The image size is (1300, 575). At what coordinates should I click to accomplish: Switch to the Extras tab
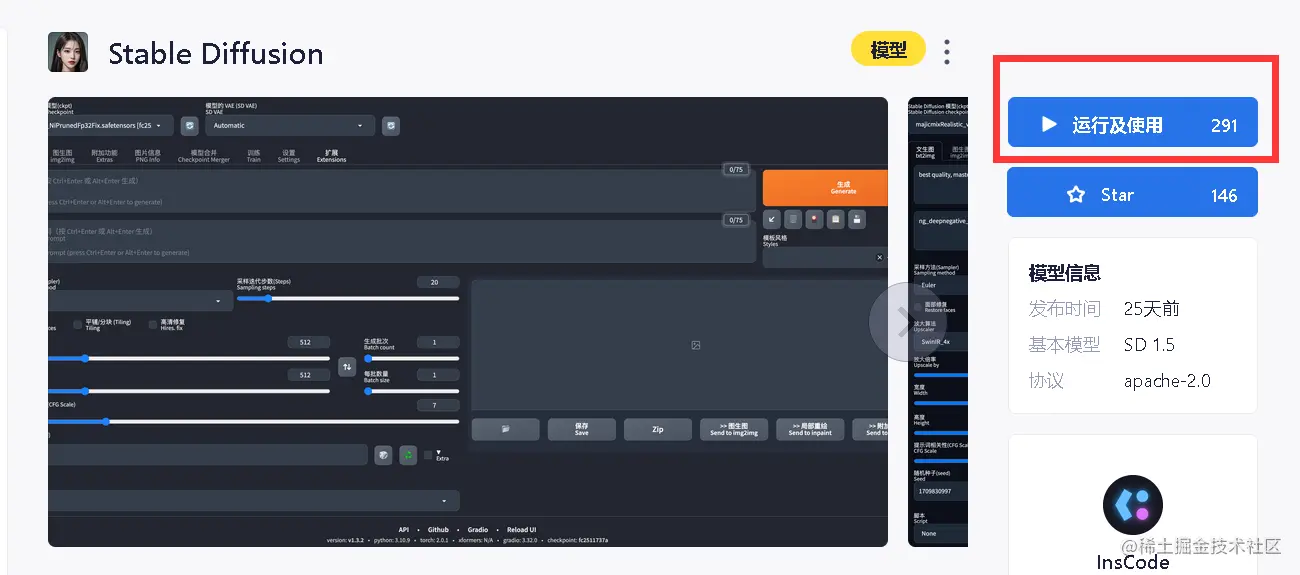(x=104, y=156)
